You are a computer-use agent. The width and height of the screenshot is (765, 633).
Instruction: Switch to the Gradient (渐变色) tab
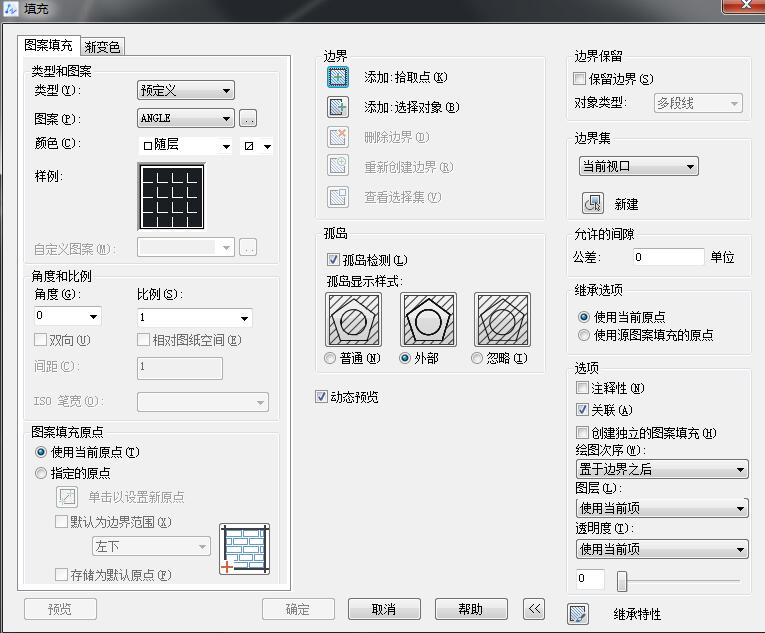(102, 47)
